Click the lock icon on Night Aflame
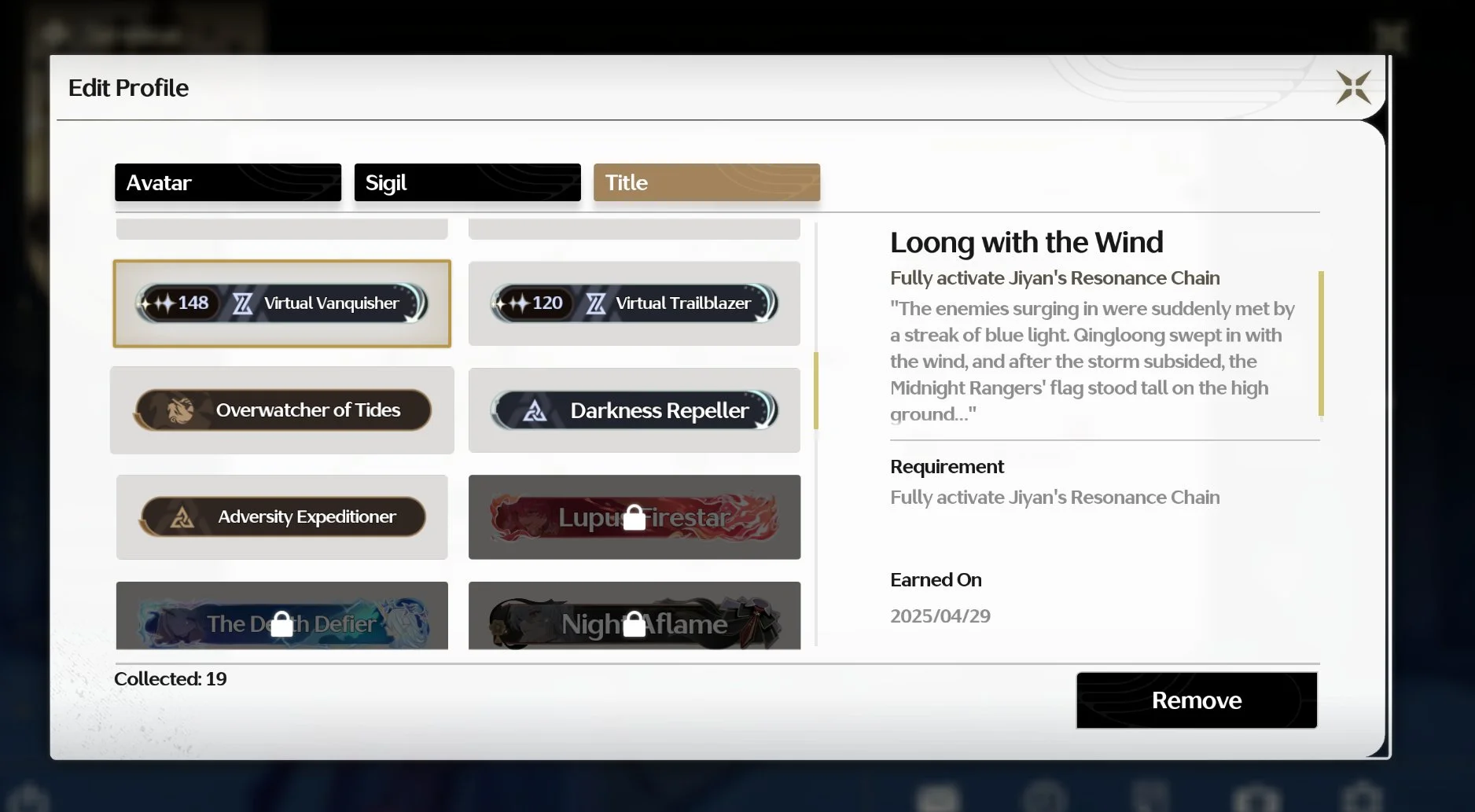1475x812 pixels. pyautogui.click(x=634, y=624)
